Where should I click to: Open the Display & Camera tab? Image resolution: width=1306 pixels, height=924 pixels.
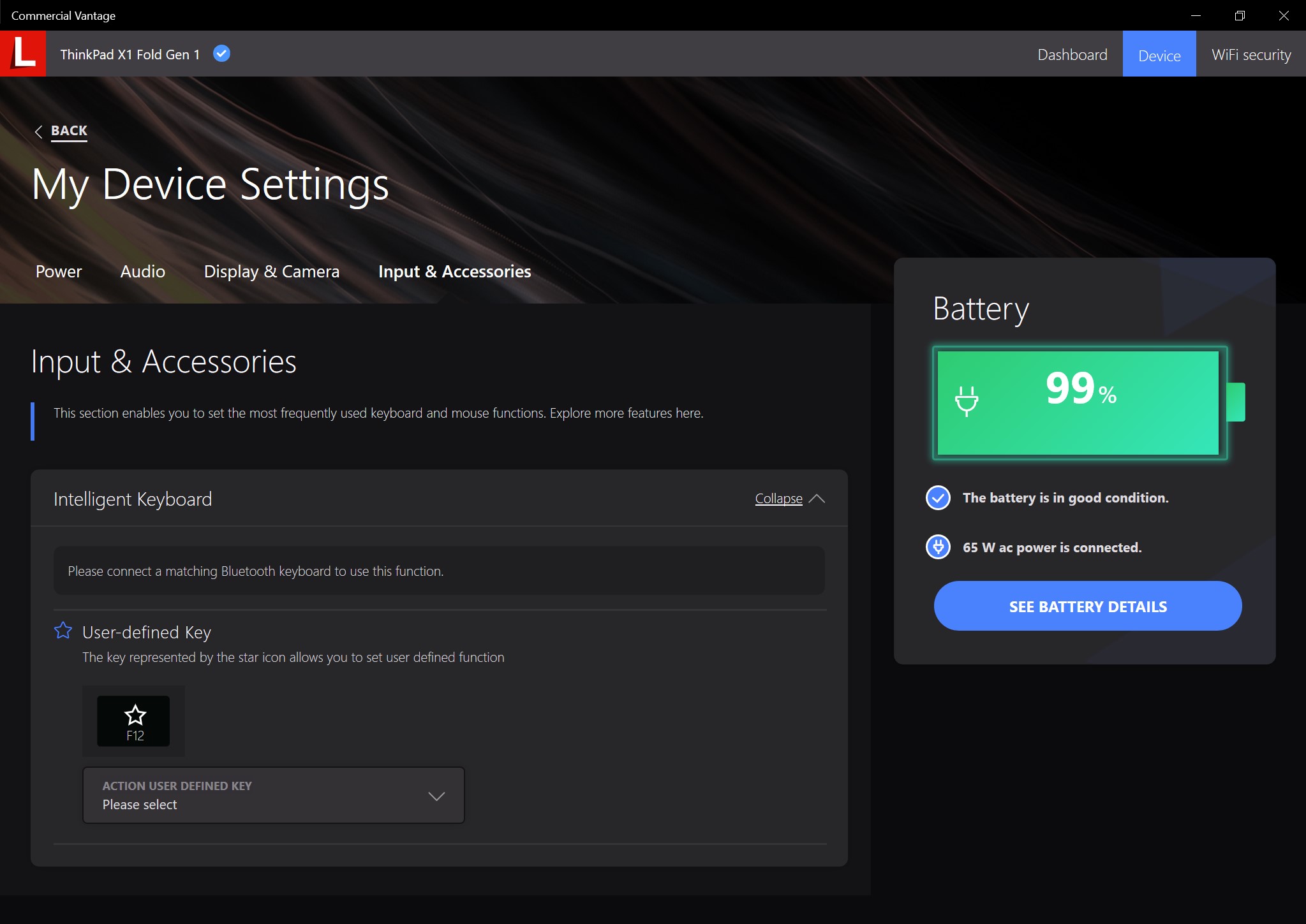(271, 272)
